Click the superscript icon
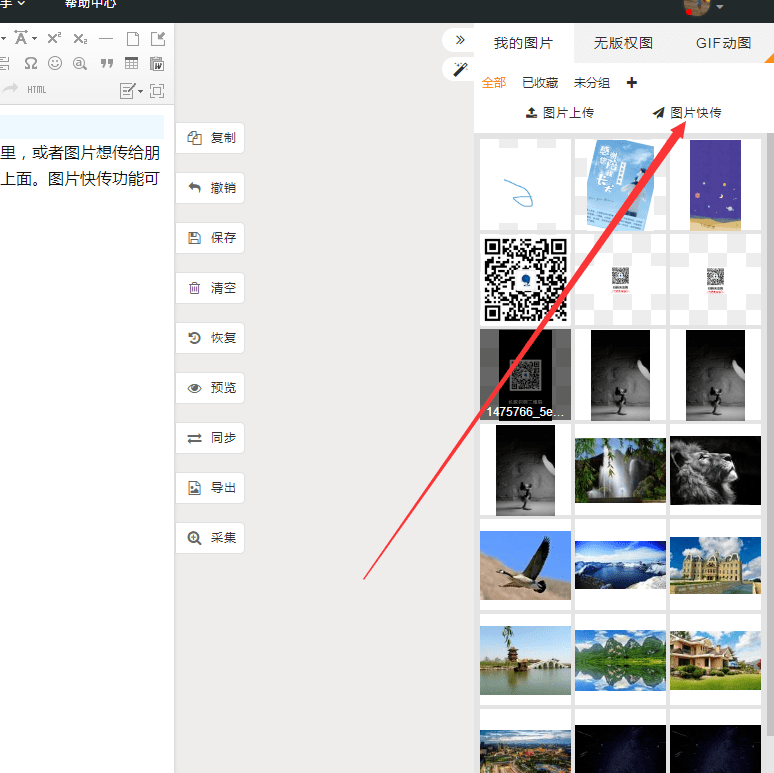 54,39
